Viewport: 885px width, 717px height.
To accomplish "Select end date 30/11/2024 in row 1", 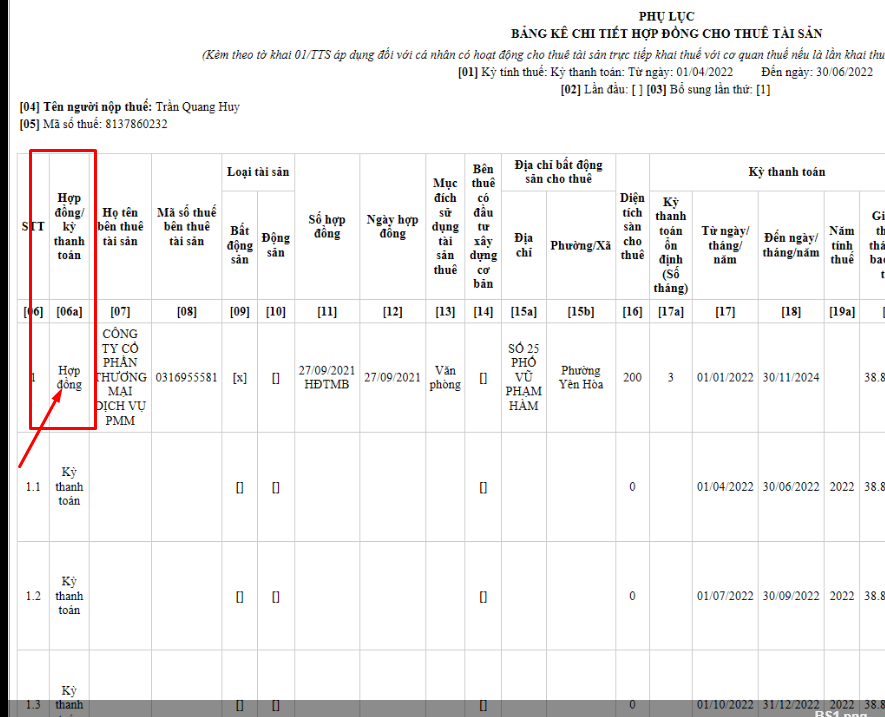I will pyautogui.click(x=791, y=378).
